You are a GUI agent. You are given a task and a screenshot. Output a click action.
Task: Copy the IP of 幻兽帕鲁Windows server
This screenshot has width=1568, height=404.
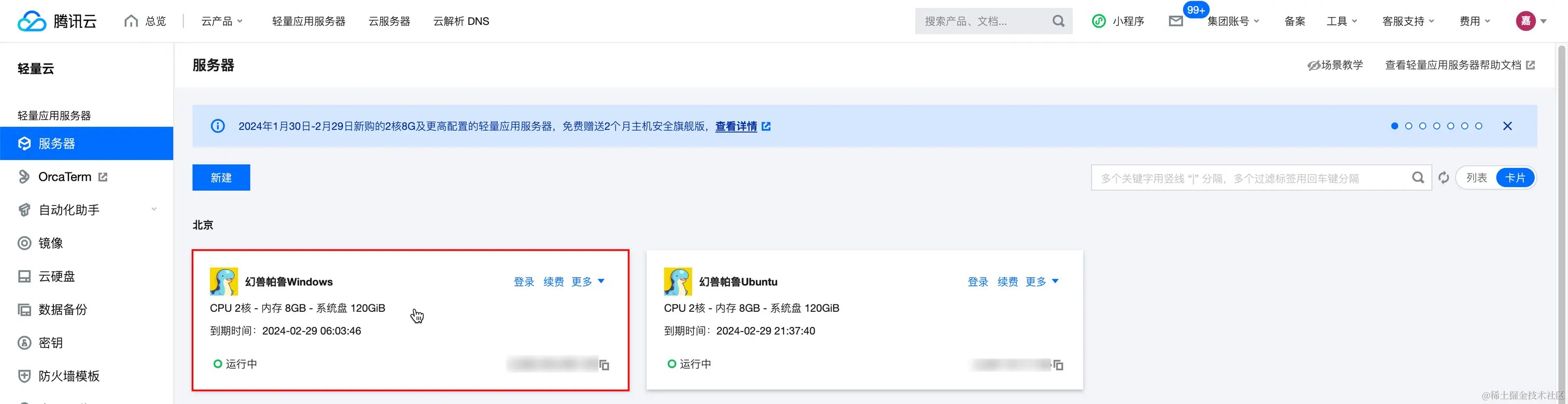tap(605, 365)
